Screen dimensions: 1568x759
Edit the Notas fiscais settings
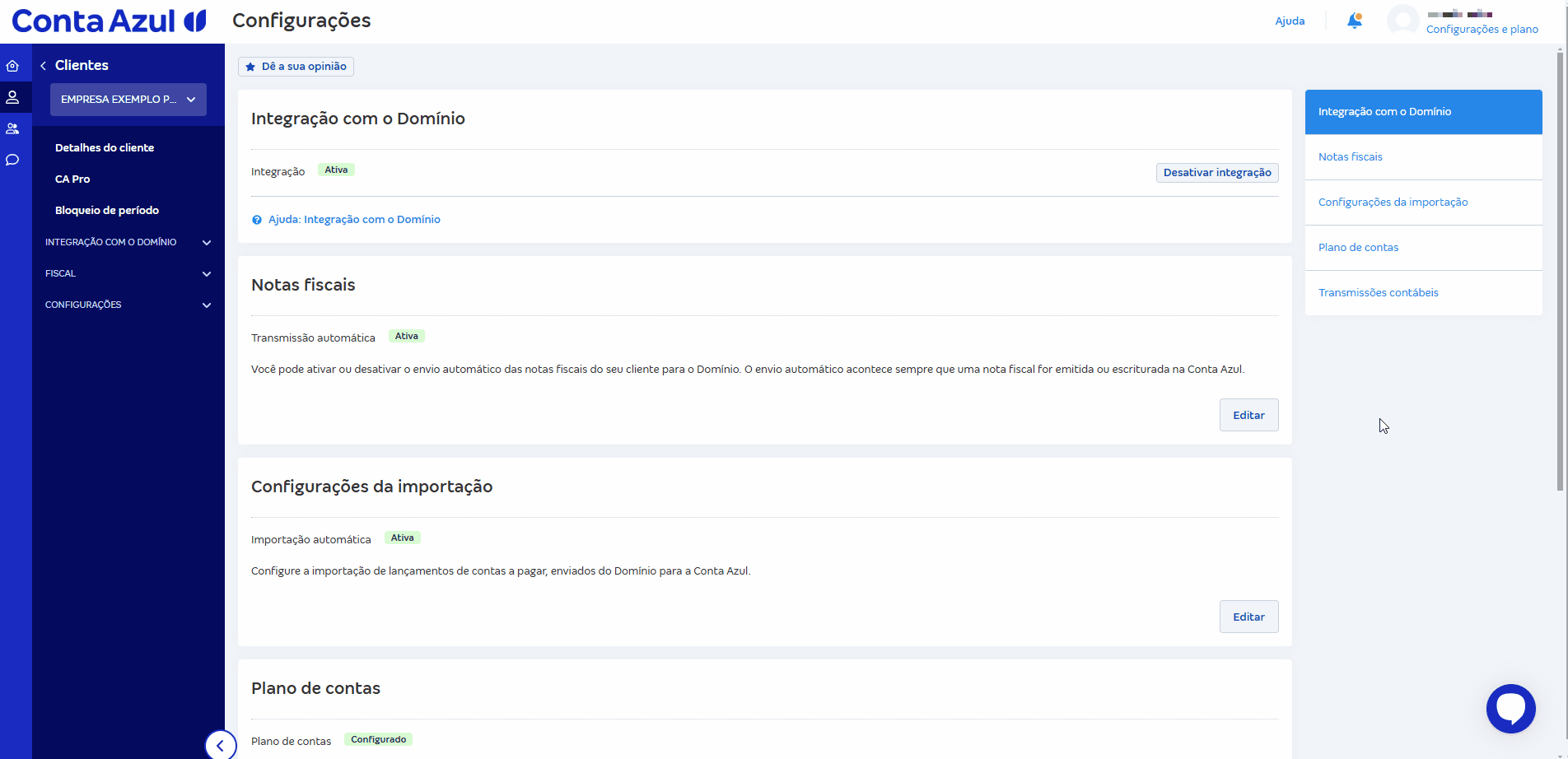(x=1248, y=415)
